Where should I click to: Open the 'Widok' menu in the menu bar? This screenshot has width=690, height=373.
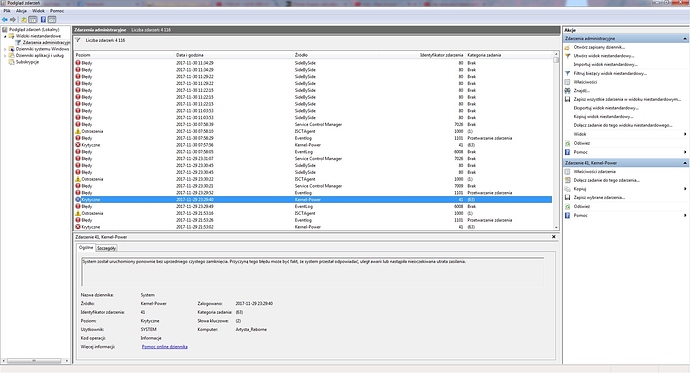pyautogui.click(x=38, y=11)
